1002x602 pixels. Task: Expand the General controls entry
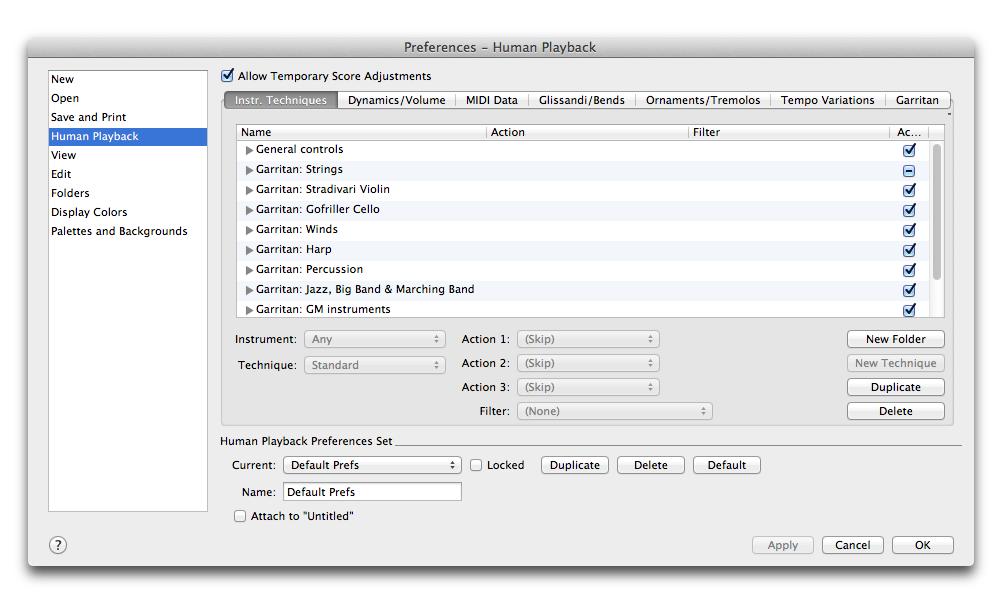tap(249, 149)
